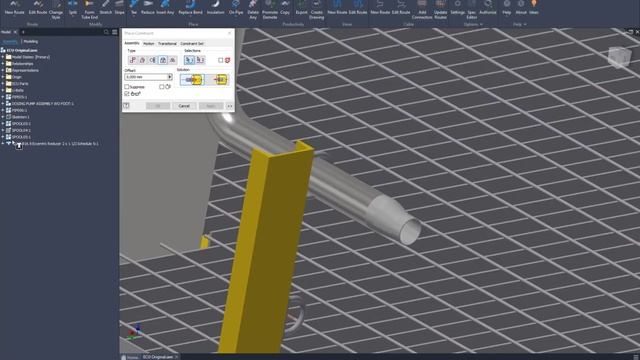Click Delete Any tool
640x360 pixels.
pos(253,9)
